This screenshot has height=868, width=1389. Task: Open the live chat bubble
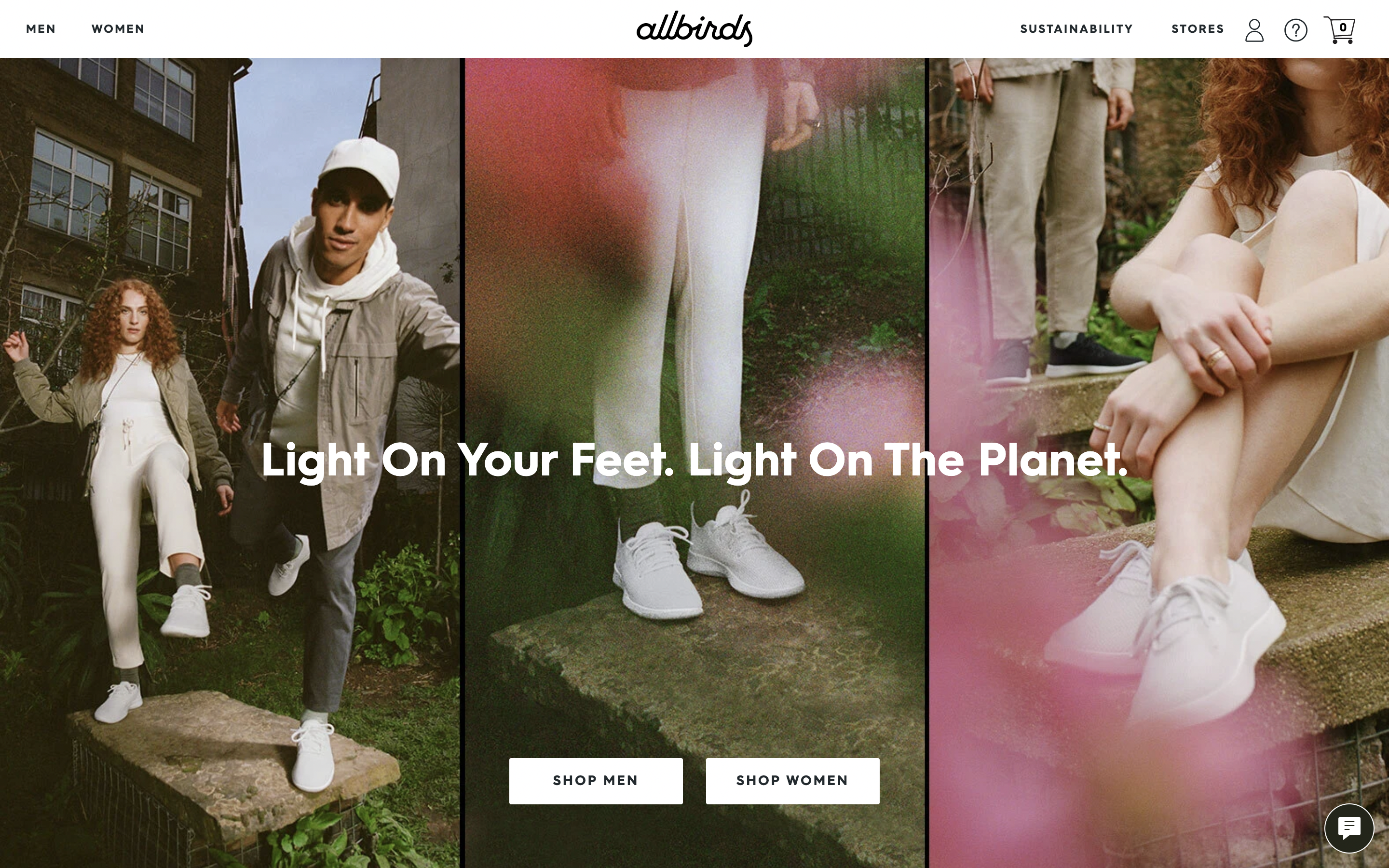click(x=1349, y=828)
